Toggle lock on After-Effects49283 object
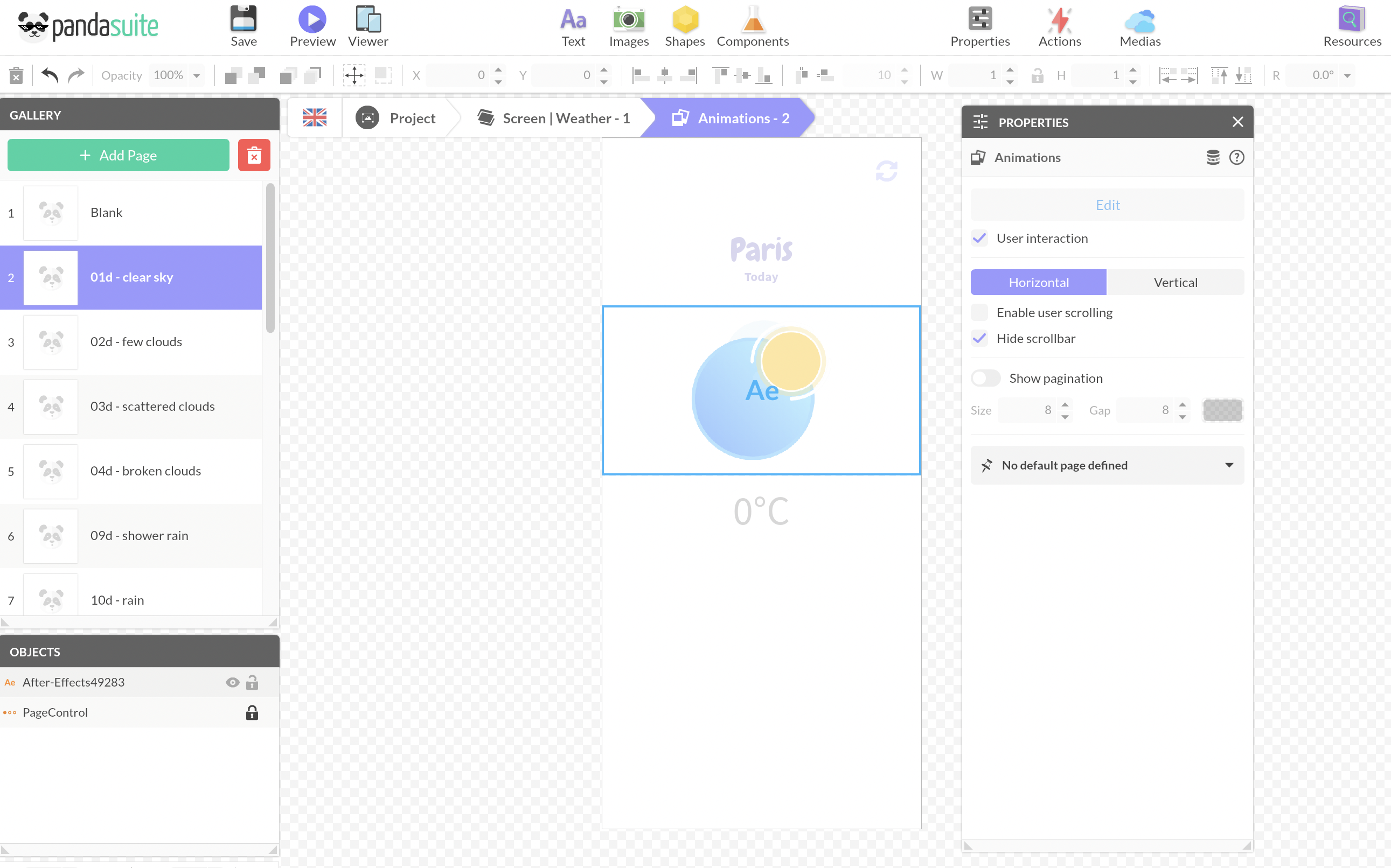This screenshot has height=868, width=1391. [x=252, y=682]
